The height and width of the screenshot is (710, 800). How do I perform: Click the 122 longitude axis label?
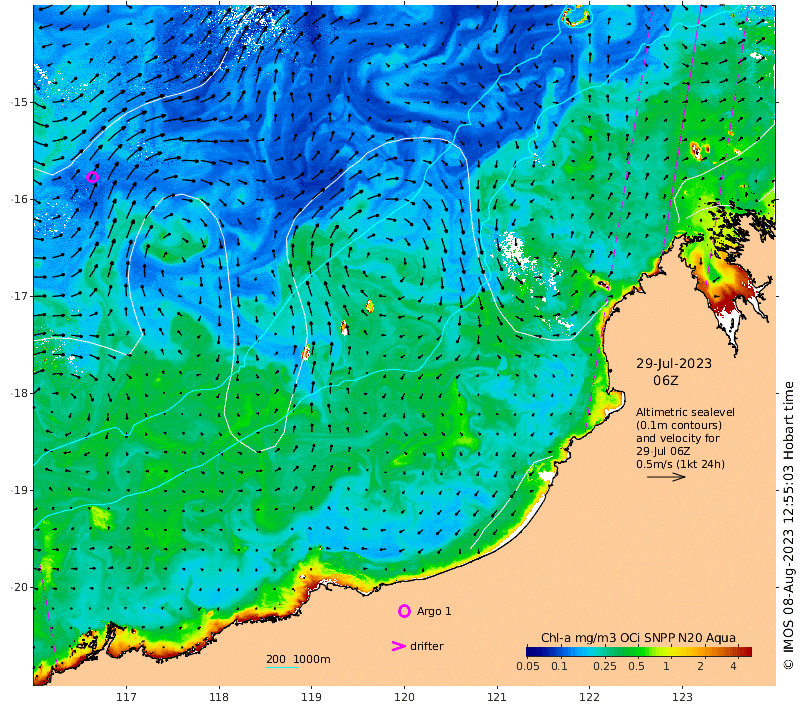589,697
